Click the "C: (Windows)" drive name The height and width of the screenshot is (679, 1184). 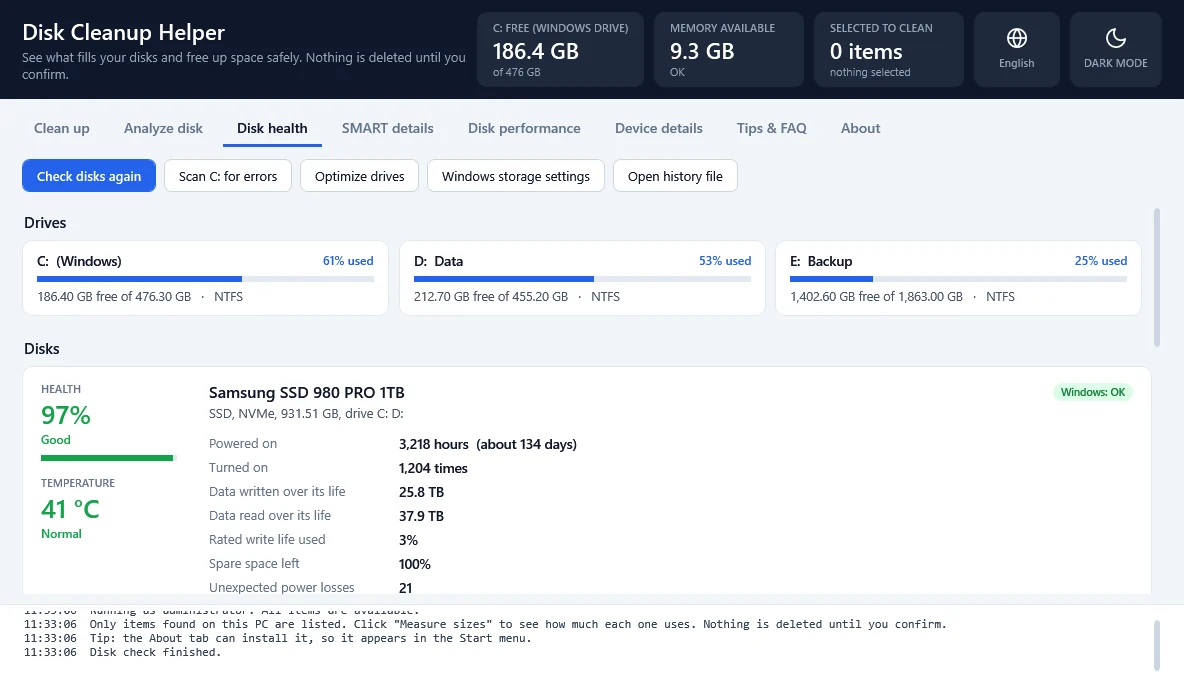[79, 261]
